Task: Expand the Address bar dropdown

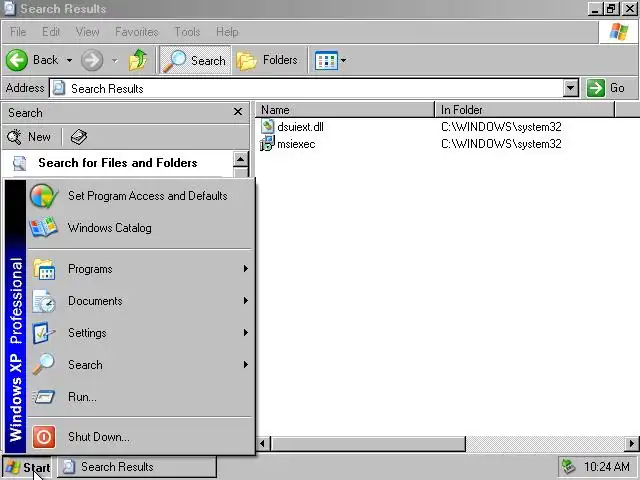Action: (x=571, y=88)
